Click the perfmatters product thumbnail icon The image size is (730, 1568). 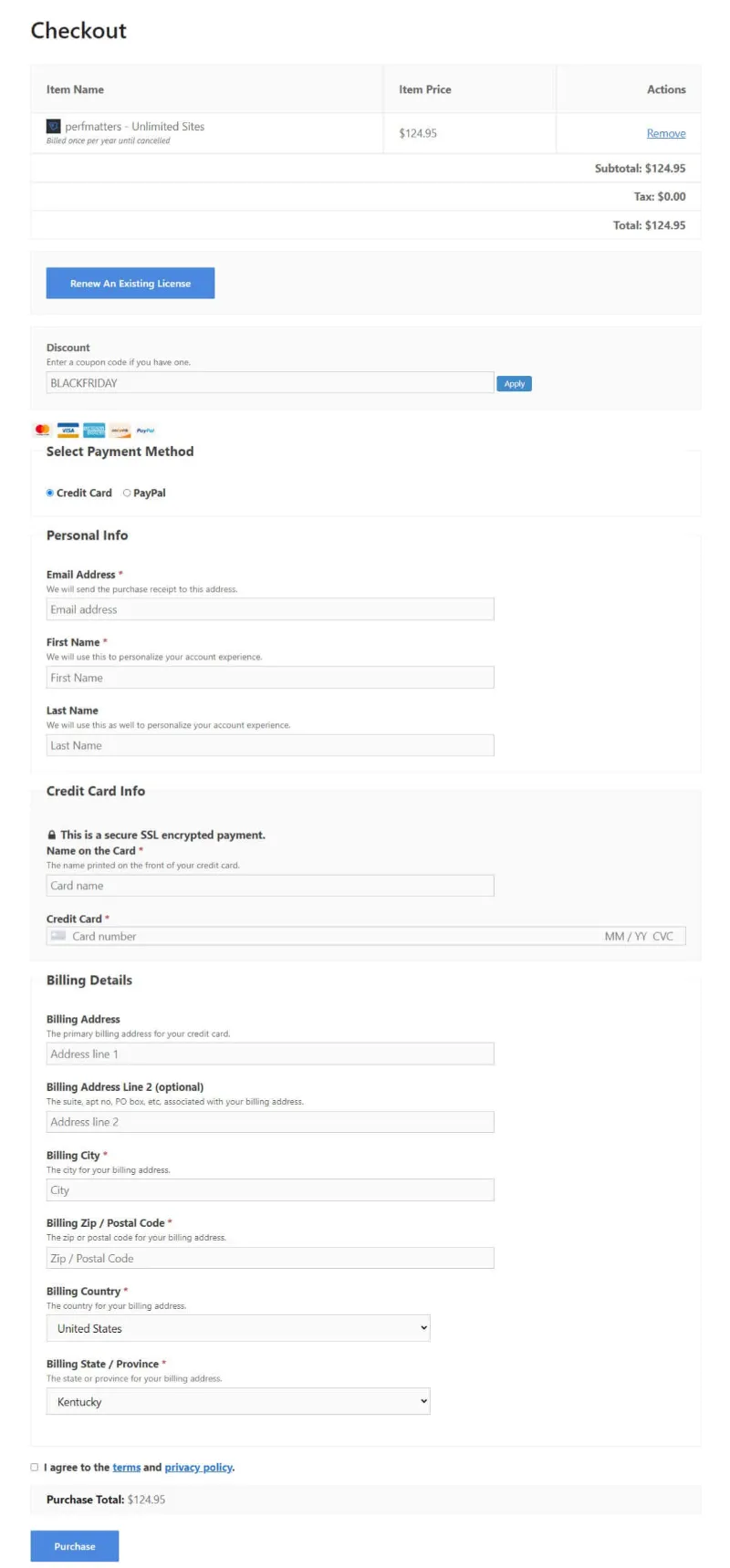54,127
